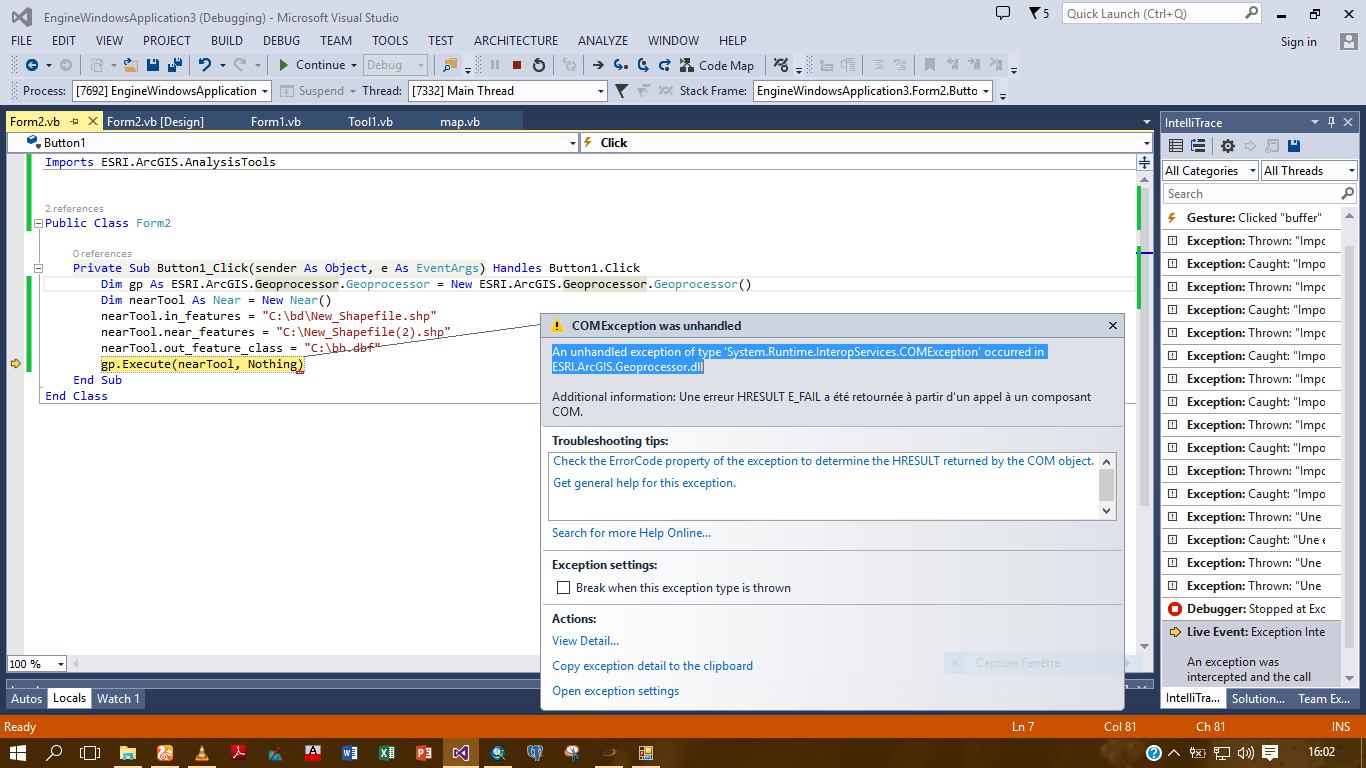The width and height of the screenshot is (1366, 768).
Task: Click the troubleshooting tips scrollbar down arrow
Action: click(x=1106, y=510)
